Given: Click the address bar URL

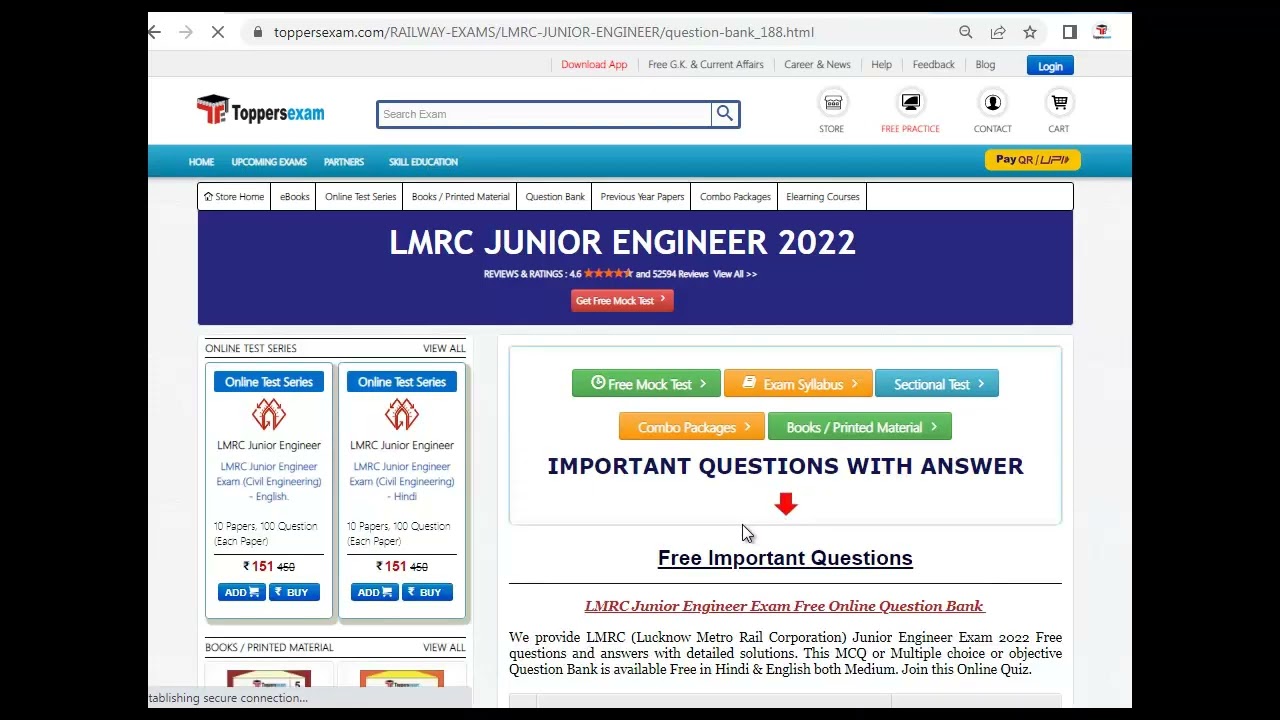Looking at the screenshot, I should tap(544, 32).
